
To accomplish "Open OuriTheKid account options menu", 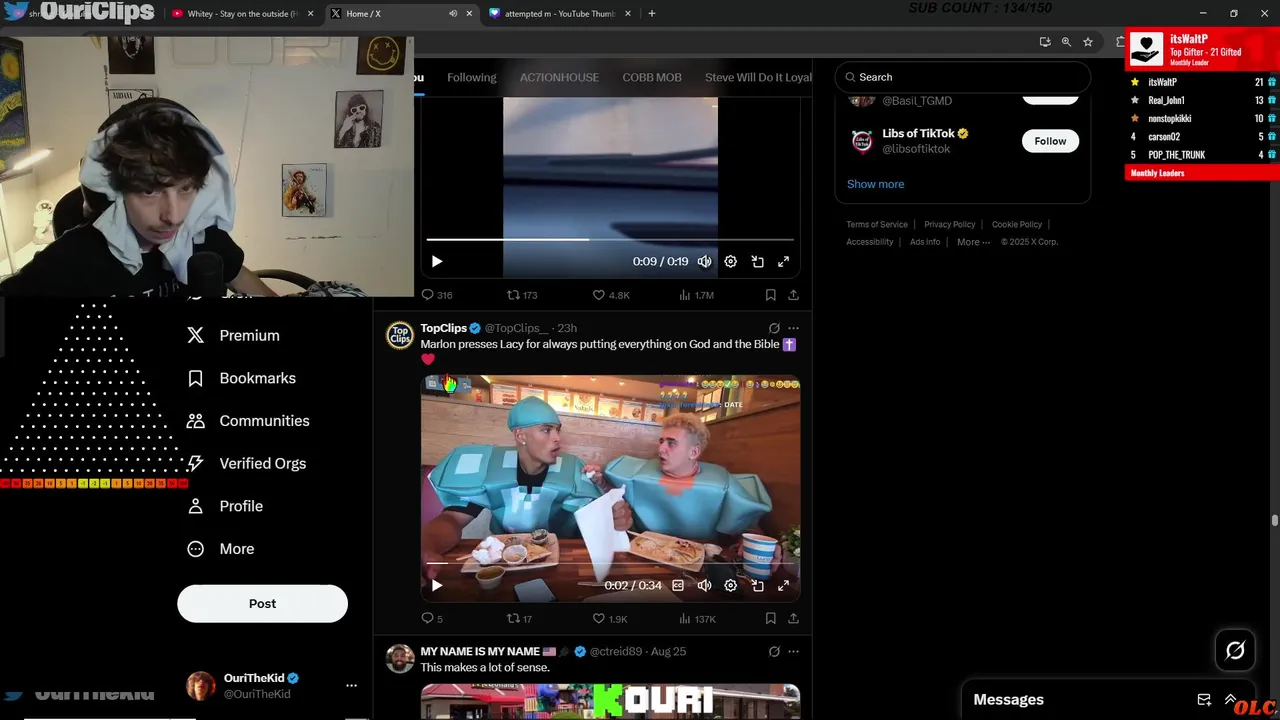I will (351, 686).
